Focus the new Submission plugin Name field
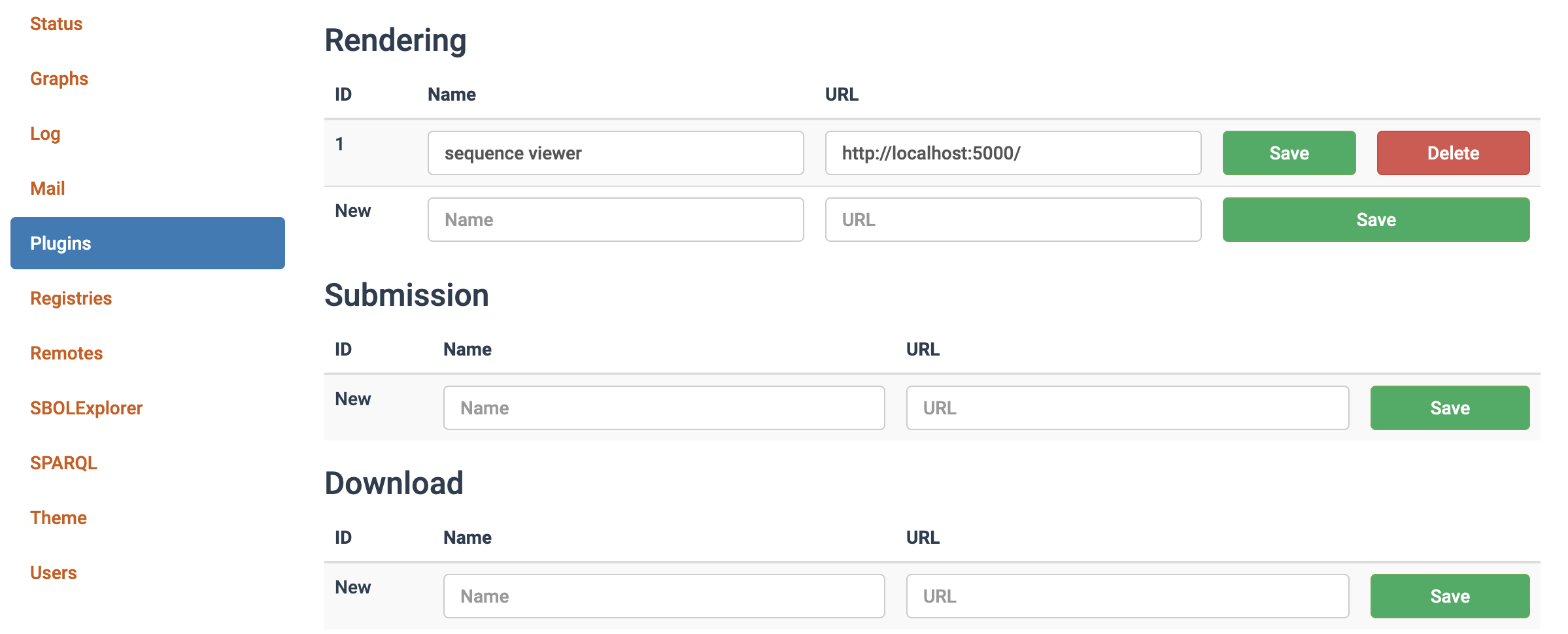 664,408
